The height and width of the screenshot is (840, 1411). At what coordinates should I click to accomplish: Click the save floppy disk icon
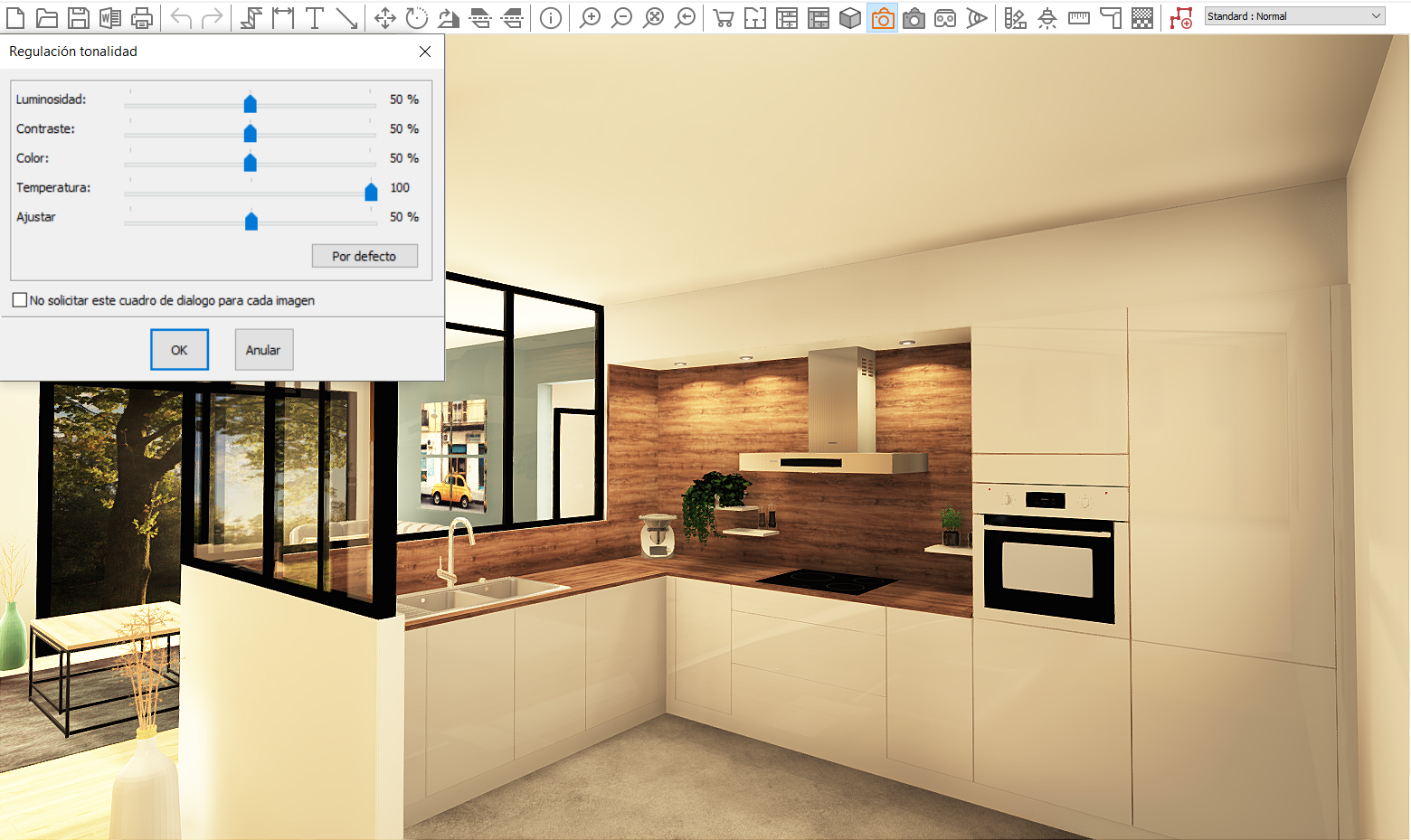point(79,17)
